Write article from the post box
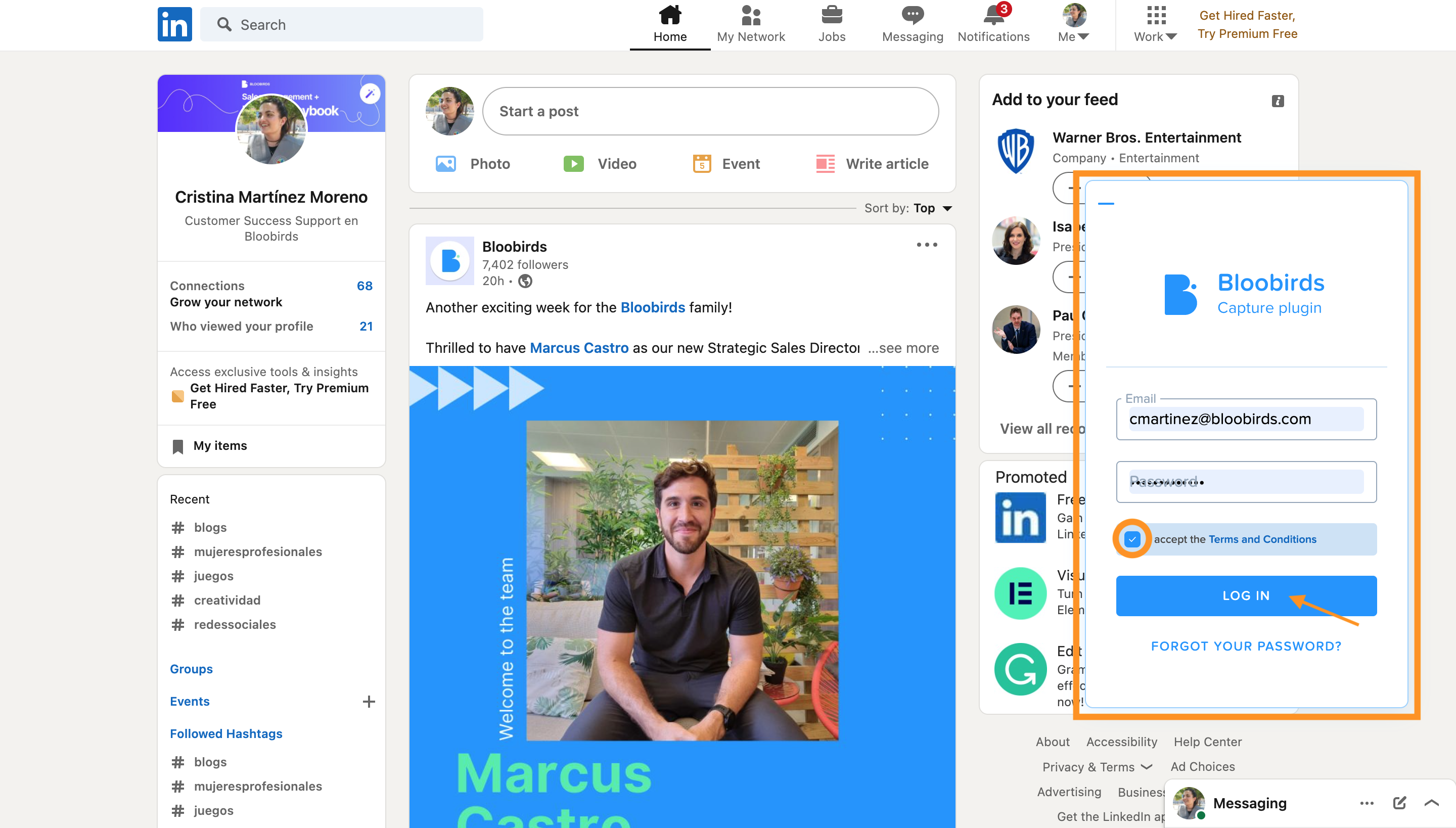Screen dimensions: 1456x828 [872, 164]
